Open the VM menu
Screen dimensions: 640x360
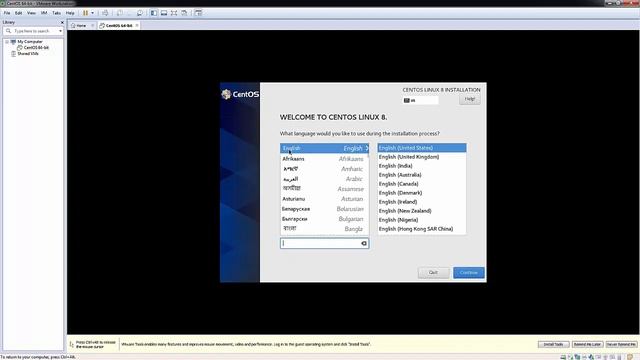click(x=44, y=13)
